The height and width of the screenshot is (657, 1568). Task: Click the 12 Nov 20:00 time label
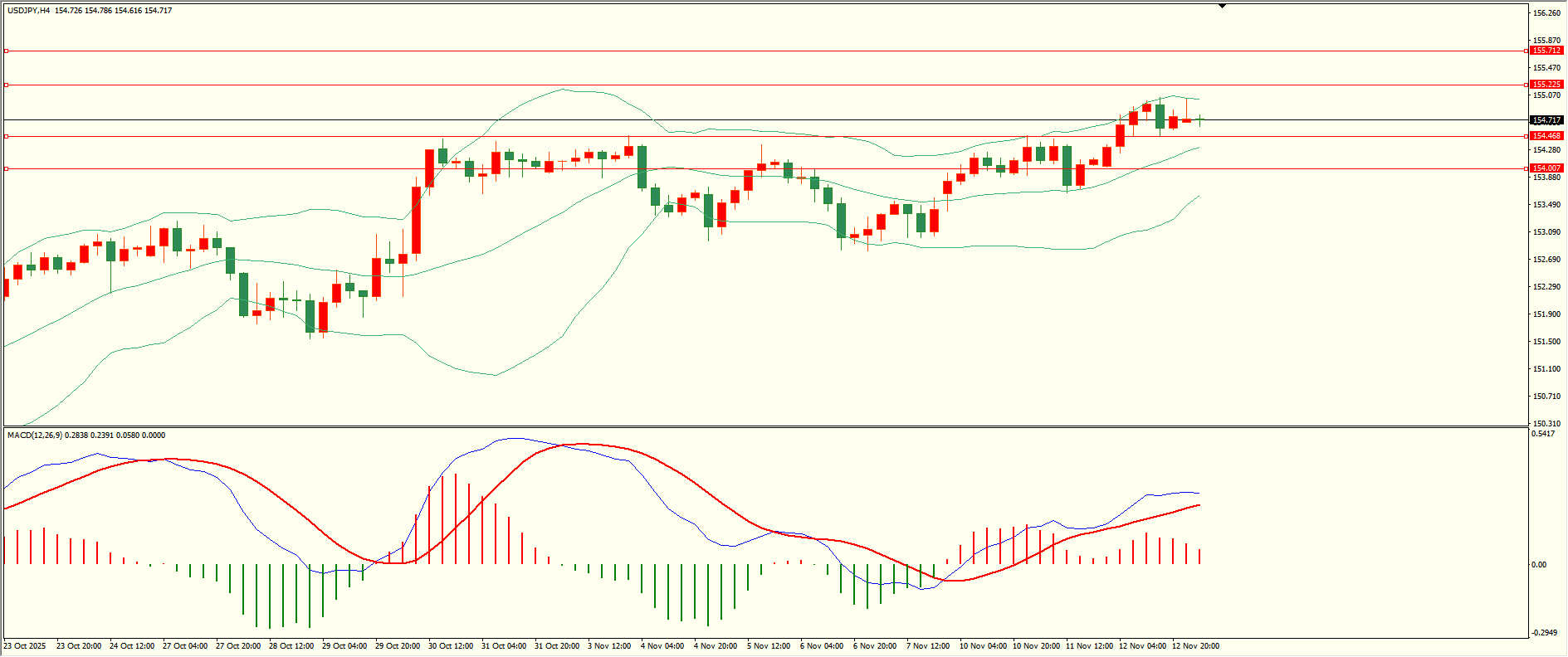[1195, 646]
